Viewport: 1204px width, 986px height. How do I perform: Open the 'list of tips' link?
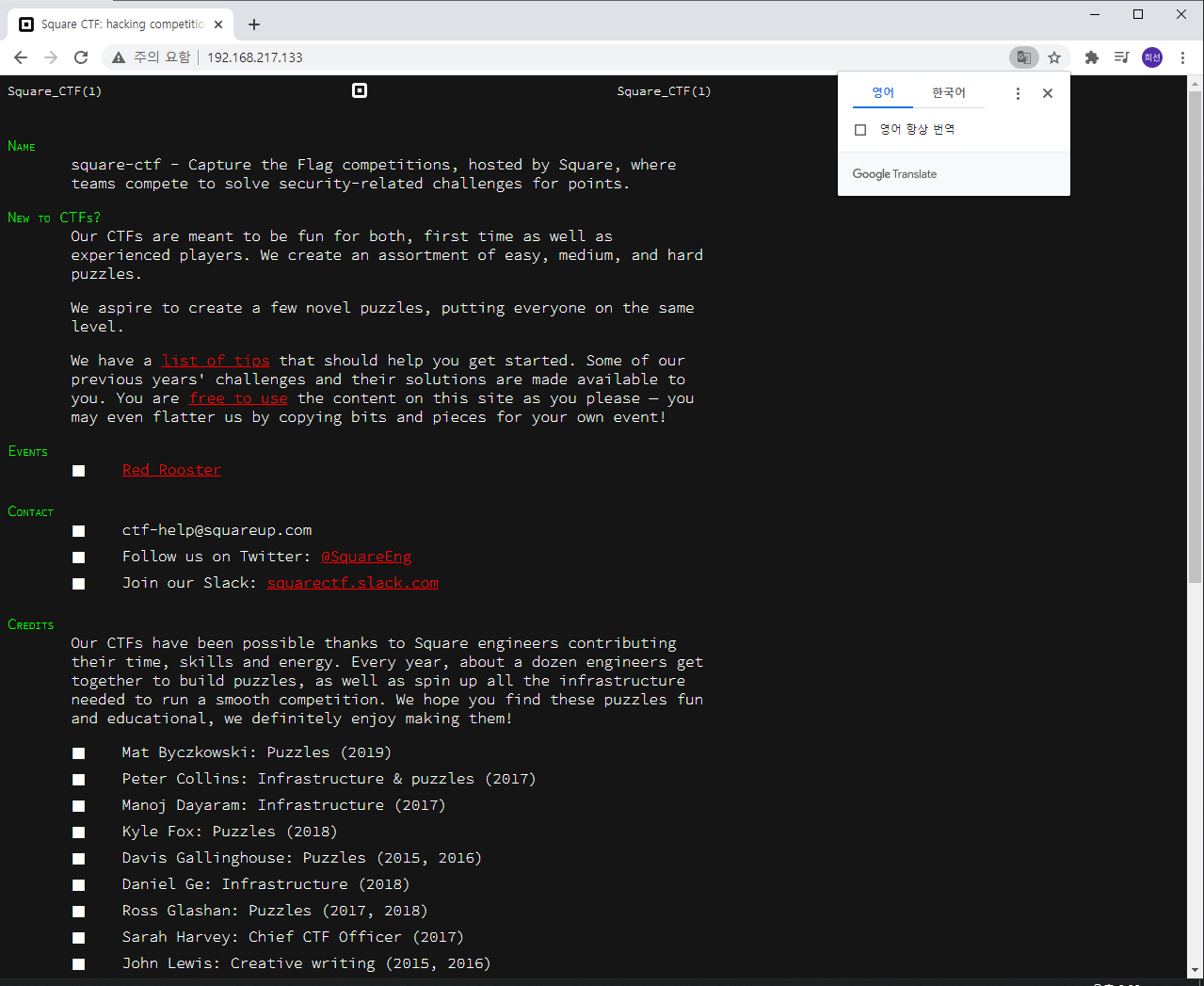click(x=216, y=361)
